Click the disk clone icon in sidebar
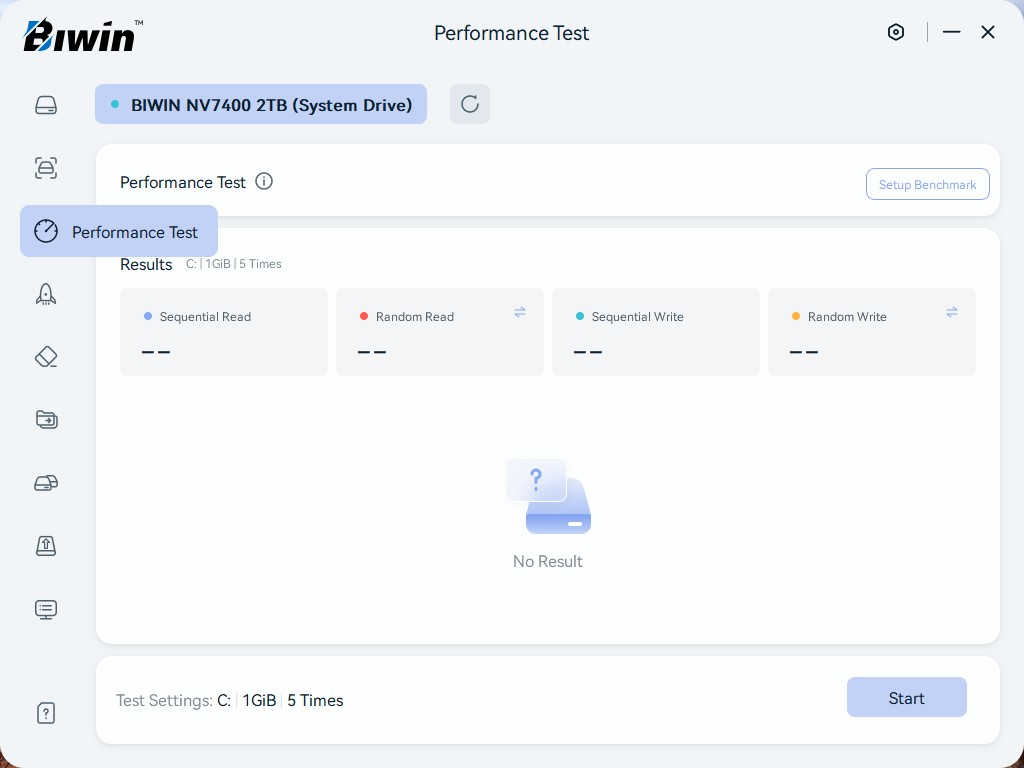This screenshot has width=1024, height=768. click(x=46, y=483)
